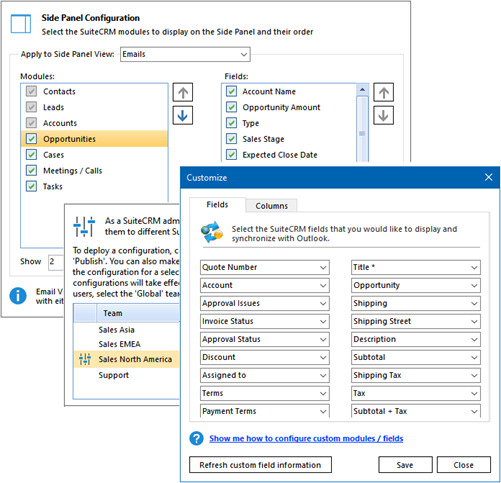The width and height of the screenshot is (501, 483).
Task: Open the Invoice Status dropdown
Action: (265, 321)
